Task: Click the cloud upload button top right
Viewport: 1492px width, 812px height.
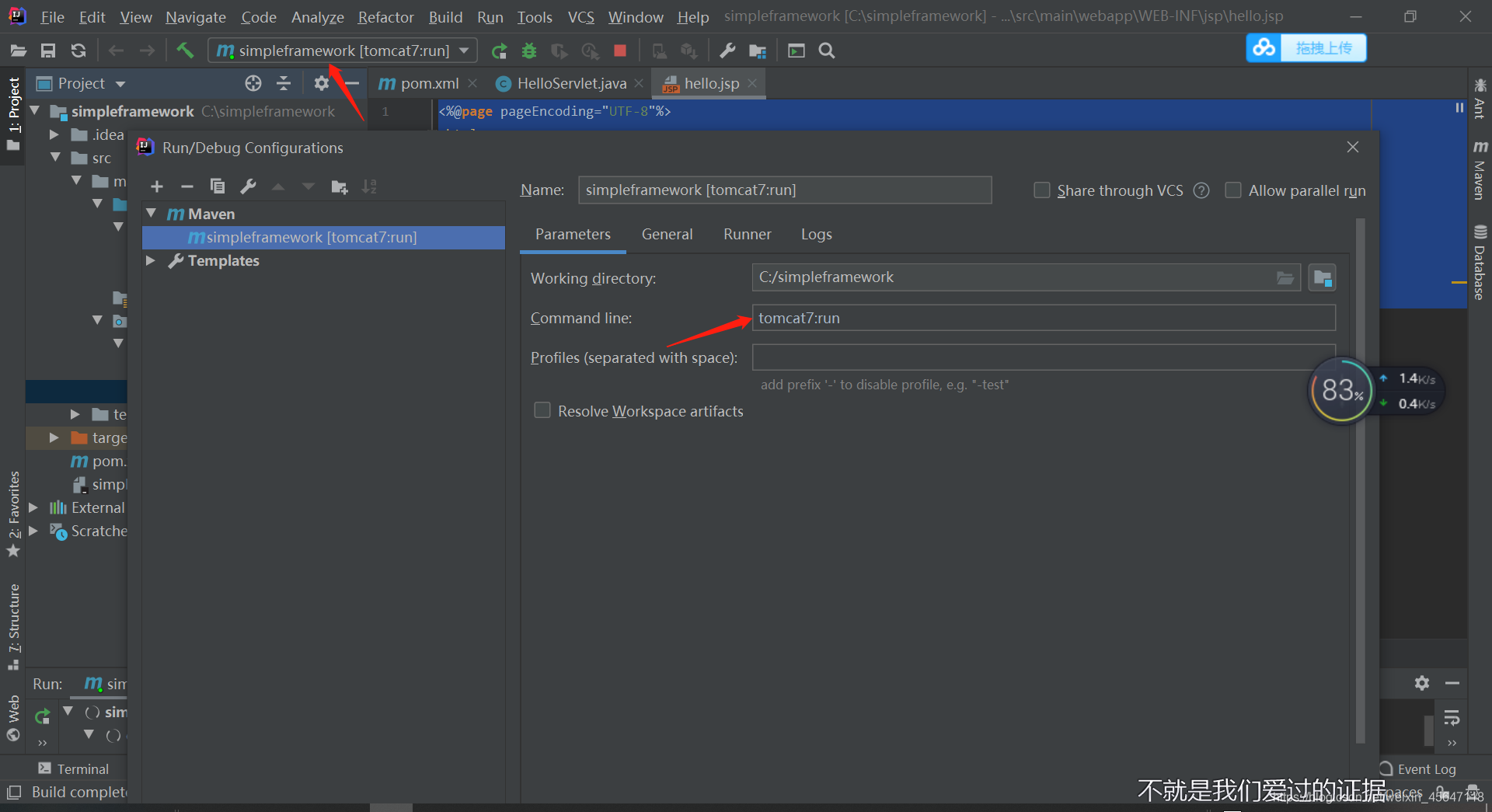Action: click(x=1305, y=48)
